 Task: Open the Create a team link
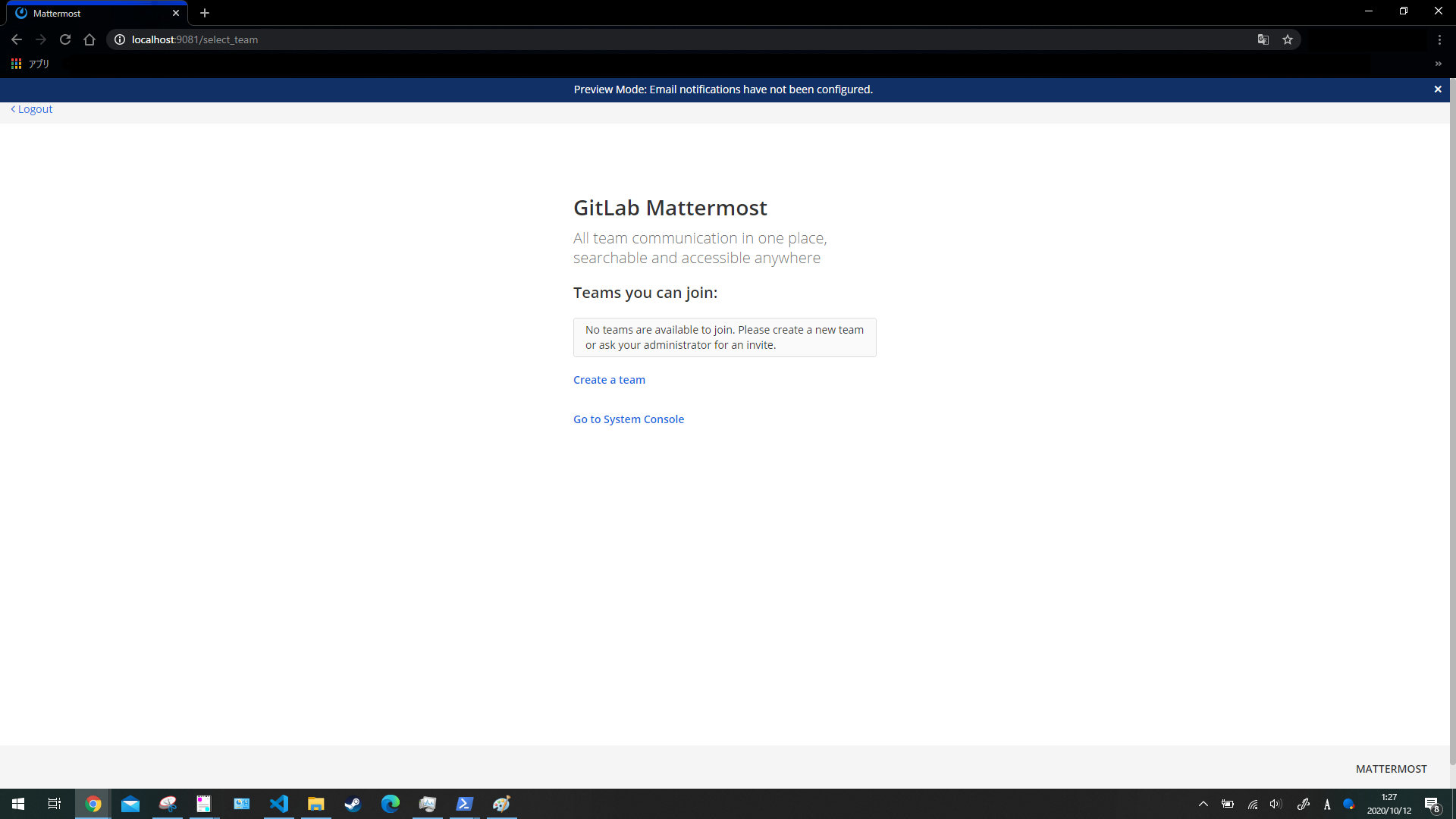point(609,380)
